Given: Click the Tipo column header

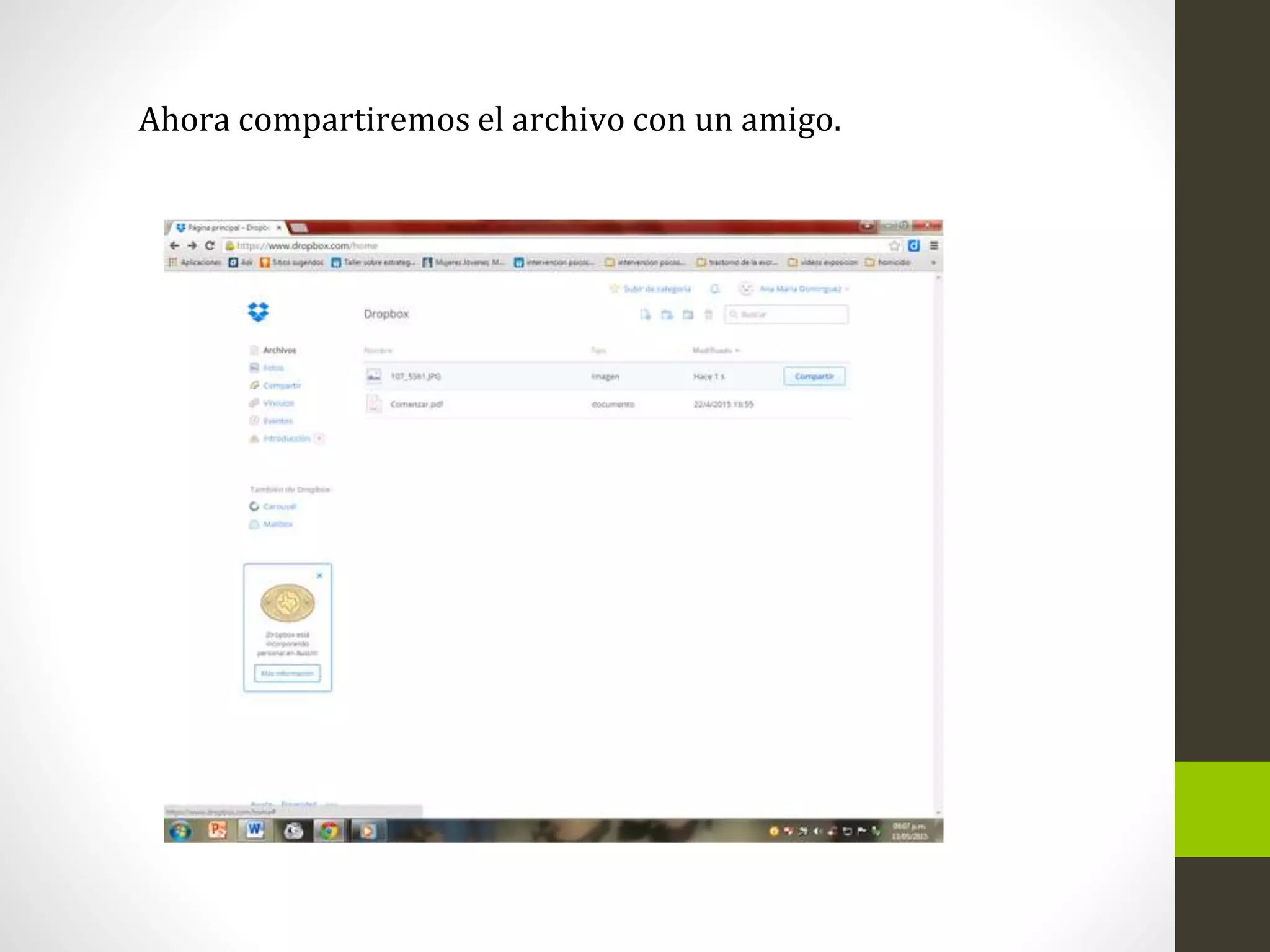Looking at the screenshot, I should (598, 350).
